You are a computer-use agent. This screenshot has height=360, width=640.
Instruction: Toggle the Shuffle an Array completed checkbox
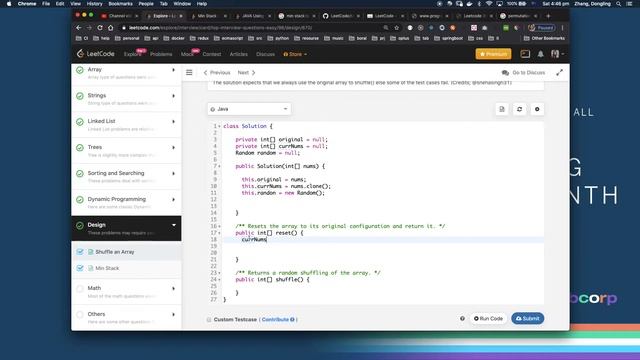(x=80, y=252)
